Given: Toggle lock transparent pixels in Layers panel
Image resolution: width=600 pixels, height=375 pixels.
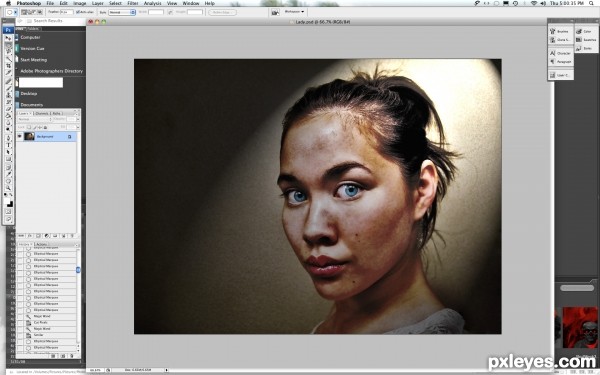Looking at the screenshot, I should (x=29, y=127).
